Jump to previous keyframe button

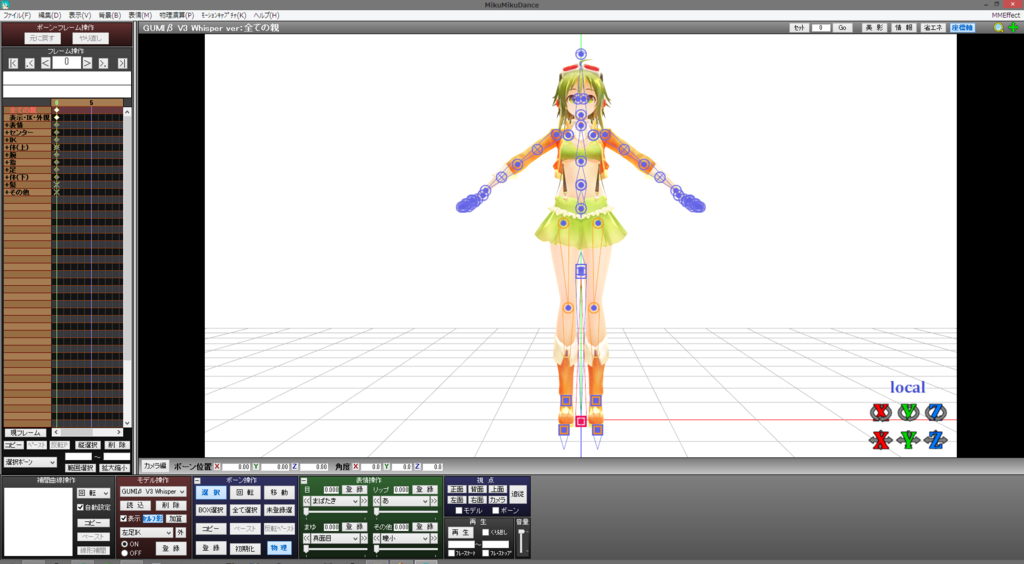29,63
